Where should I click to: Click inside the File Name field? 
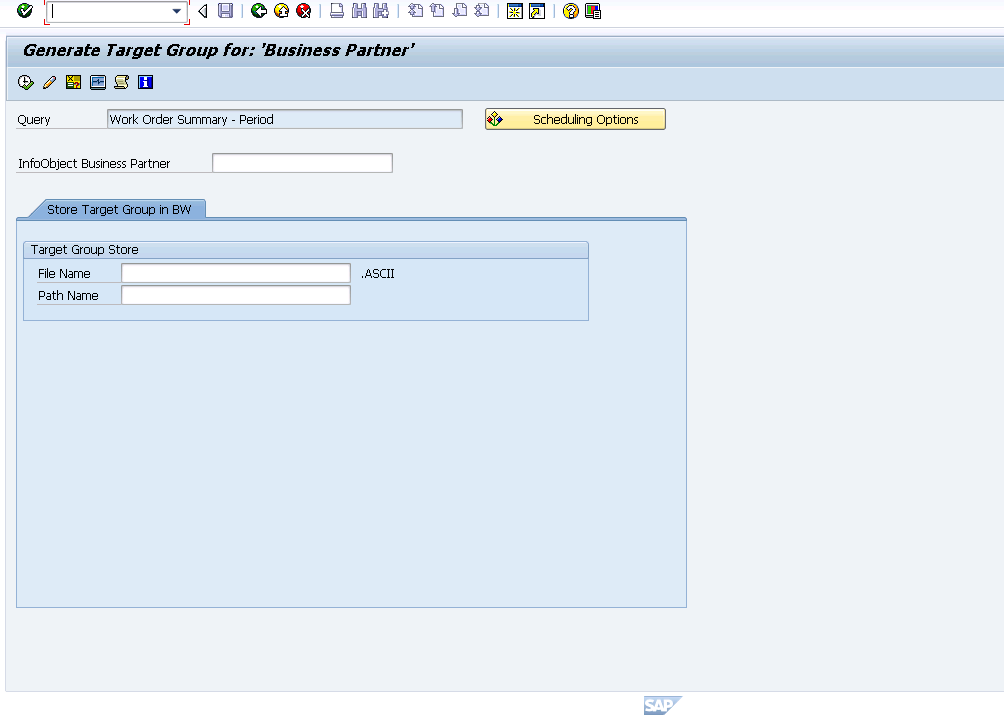click(x=235, y=272)
